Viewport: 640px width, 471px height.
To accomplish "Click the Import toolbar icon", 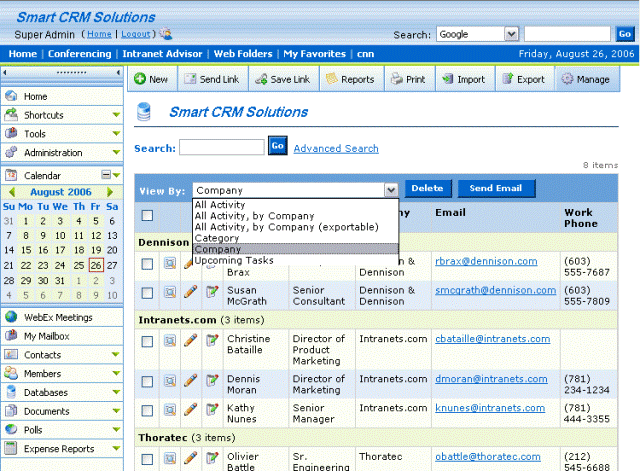I will (x=447, y=79).
